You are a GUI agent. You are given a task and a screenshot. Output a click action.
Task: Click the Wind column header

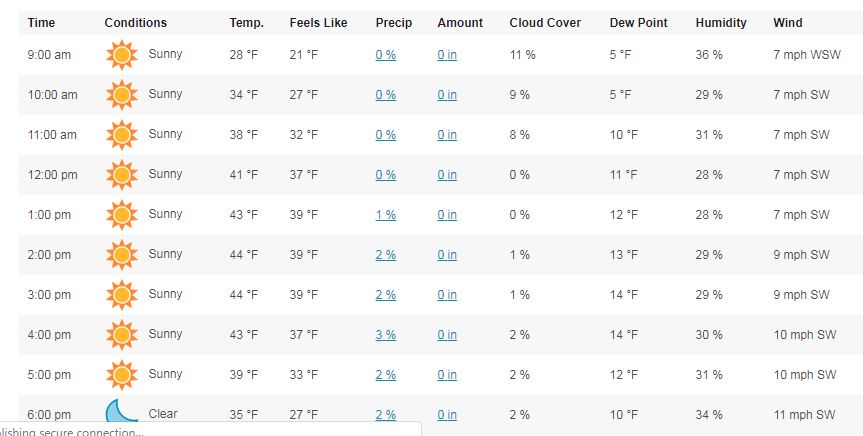[x=788, y=23]
